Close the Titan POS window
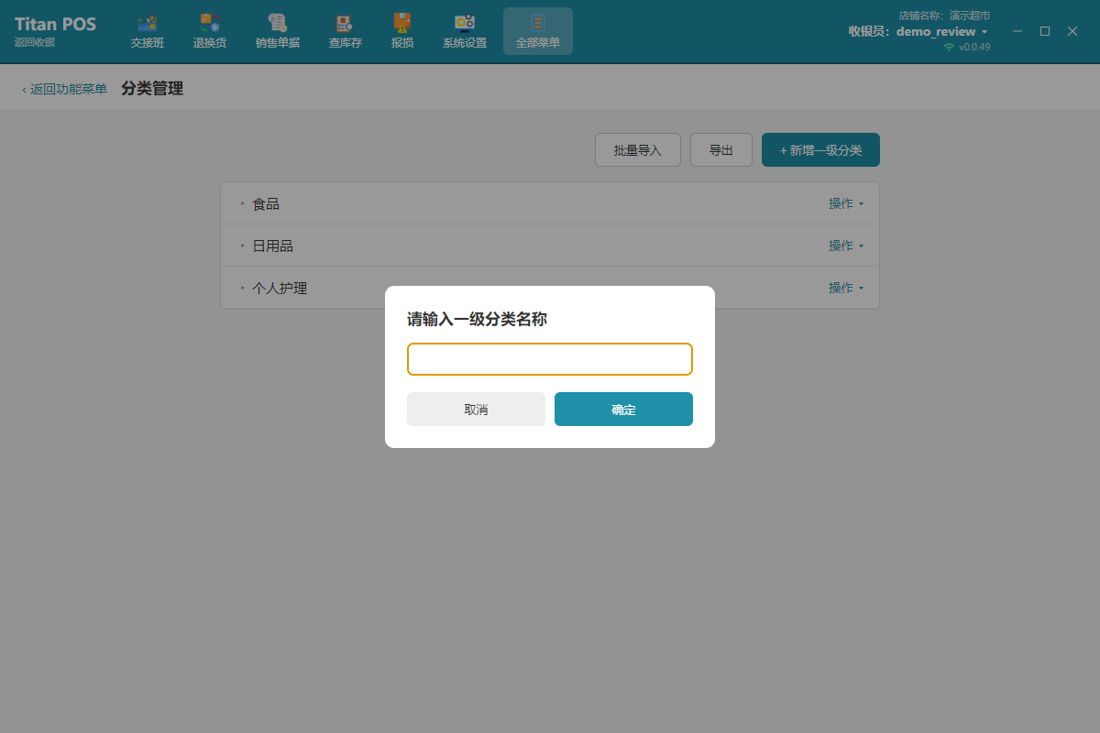Viewport: 1100px width, 733px height. [1072, 32]
